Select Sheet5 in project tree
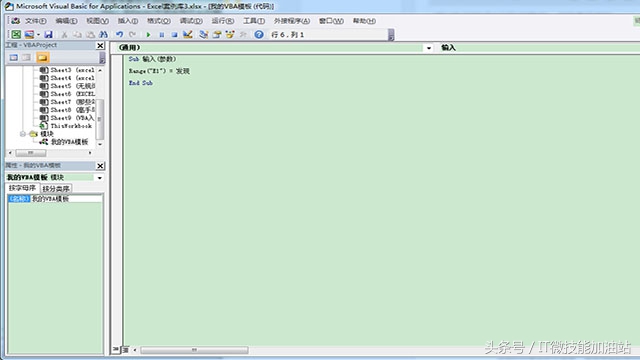640x360 pixels. (x=67, y=86)
